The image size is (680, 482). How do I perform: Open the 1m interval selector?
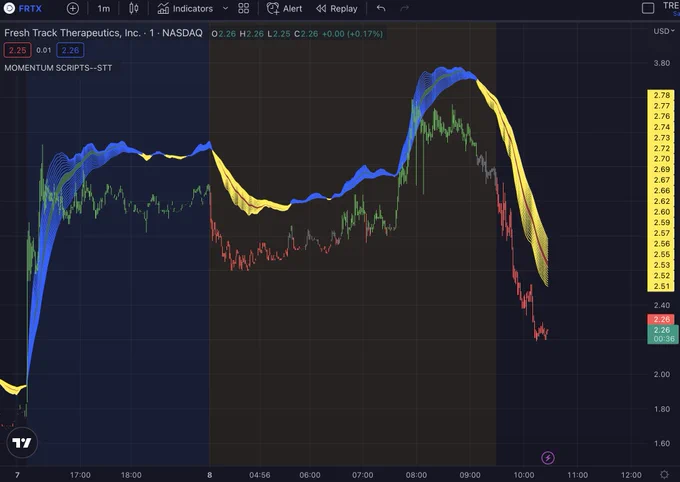tap(104, 8)
